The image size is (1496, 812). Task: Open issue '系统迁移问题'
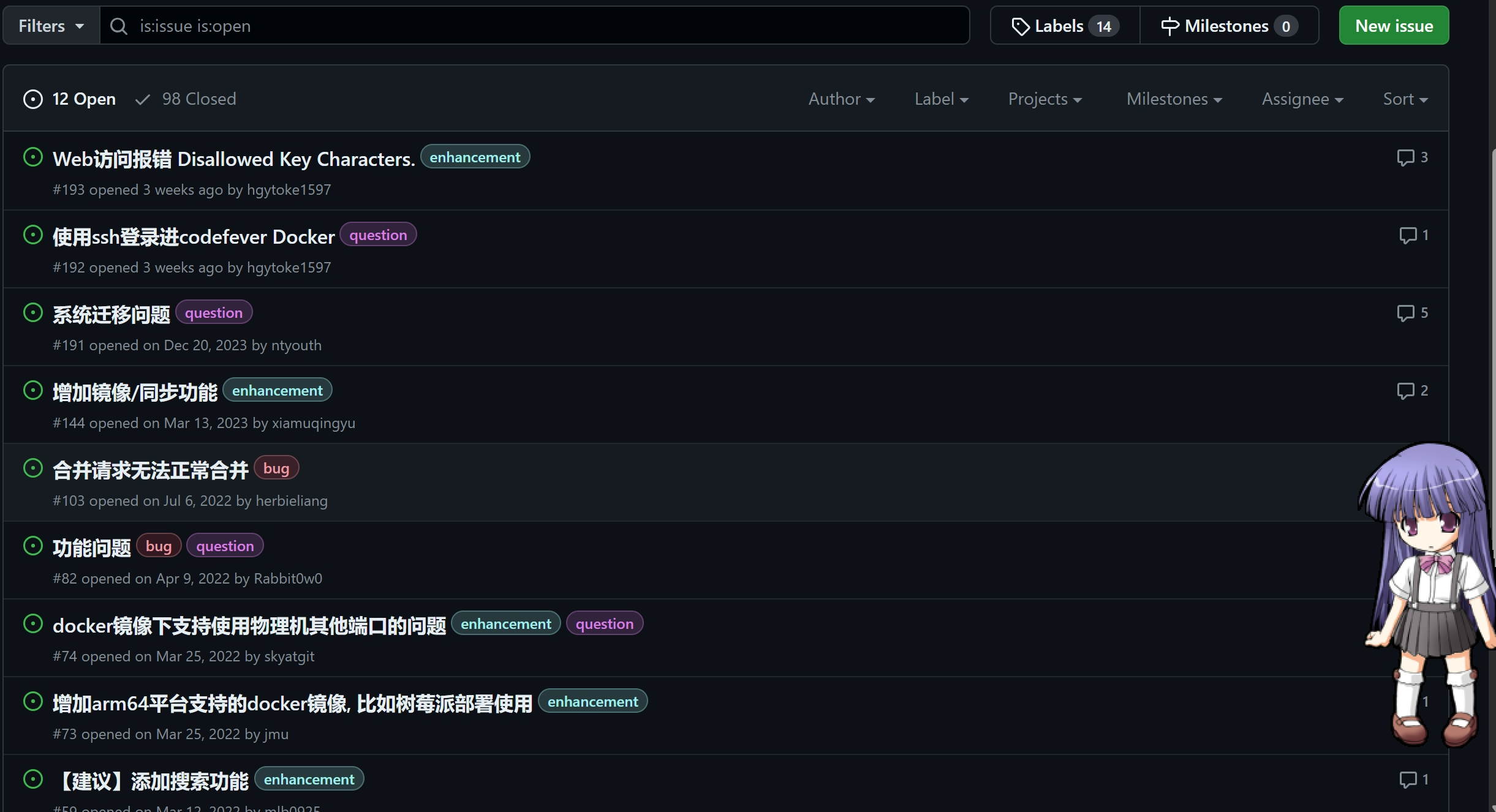(111, 314)
